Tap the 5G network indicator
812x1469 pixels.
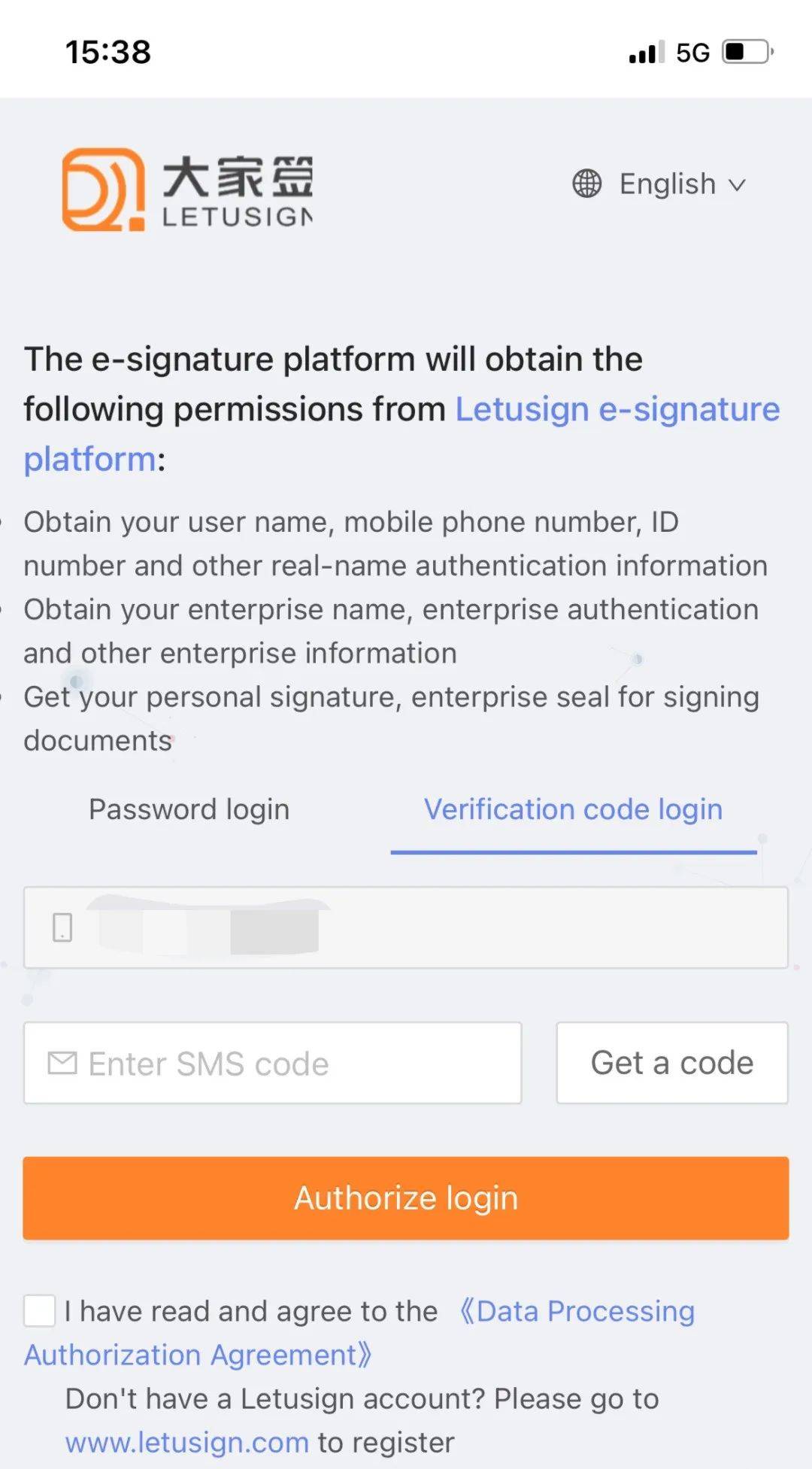tap(692, 53)
